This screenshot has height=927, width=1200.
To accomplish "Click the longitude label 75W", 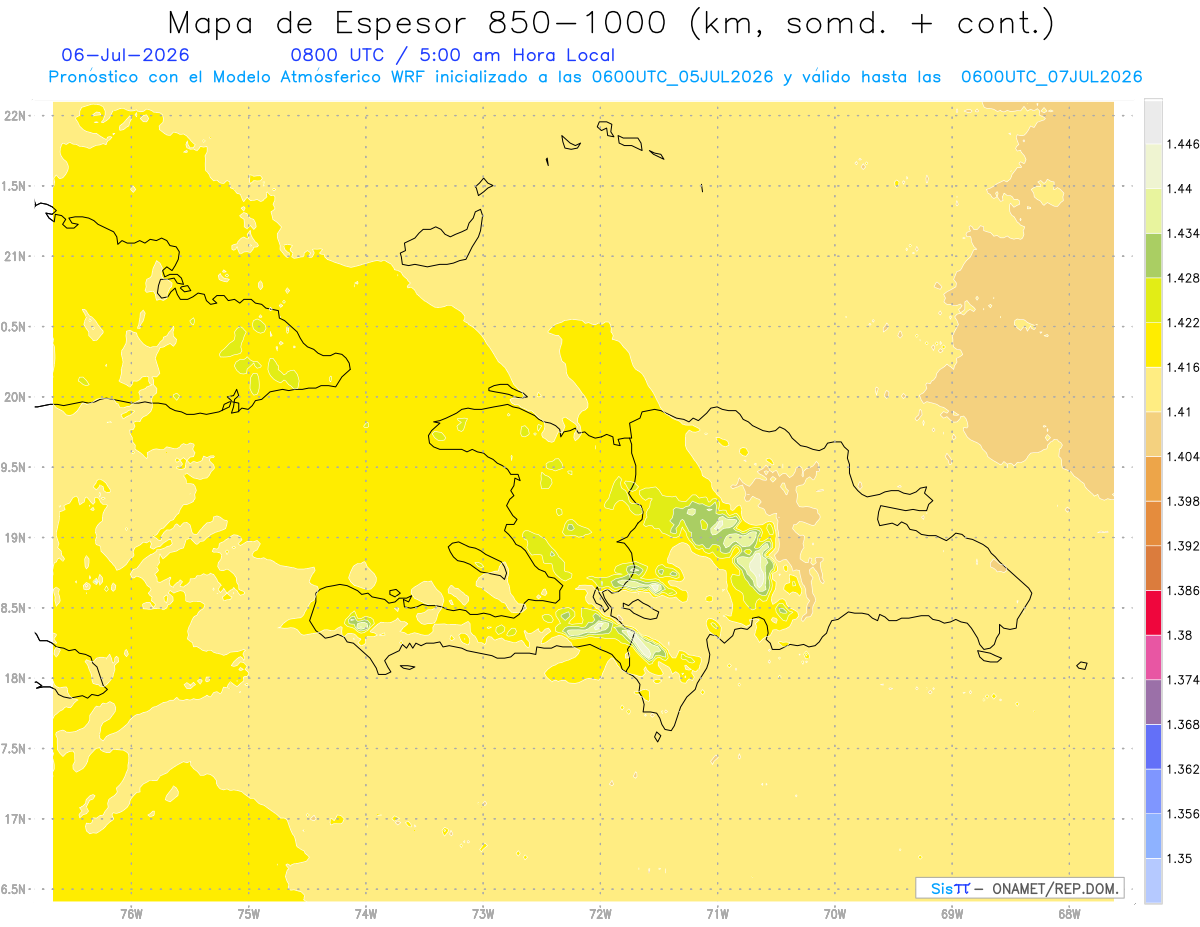I will pos(249,914).
